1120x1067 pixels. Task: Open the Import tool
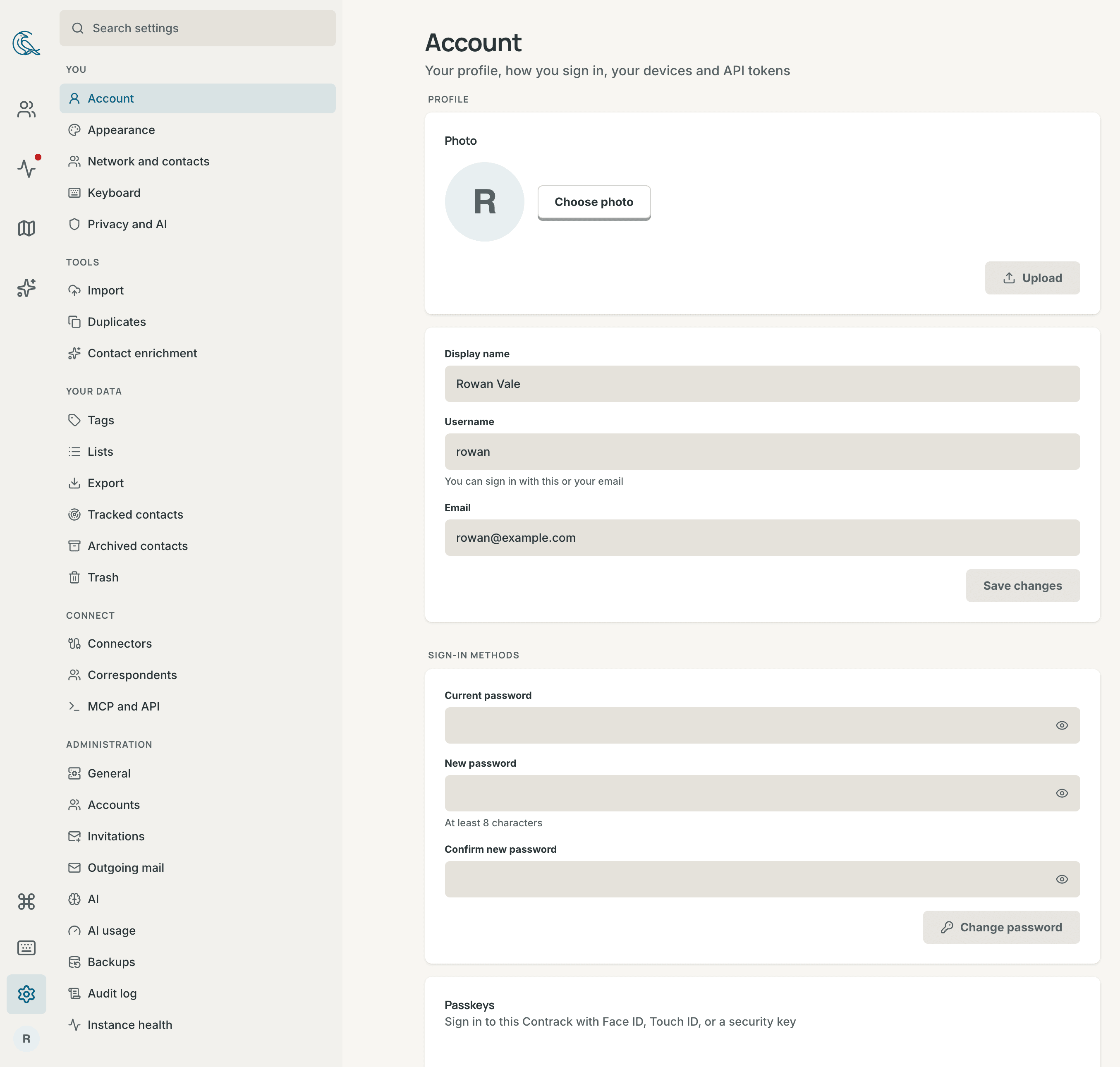pyautogui.click(x=197, y=290)
